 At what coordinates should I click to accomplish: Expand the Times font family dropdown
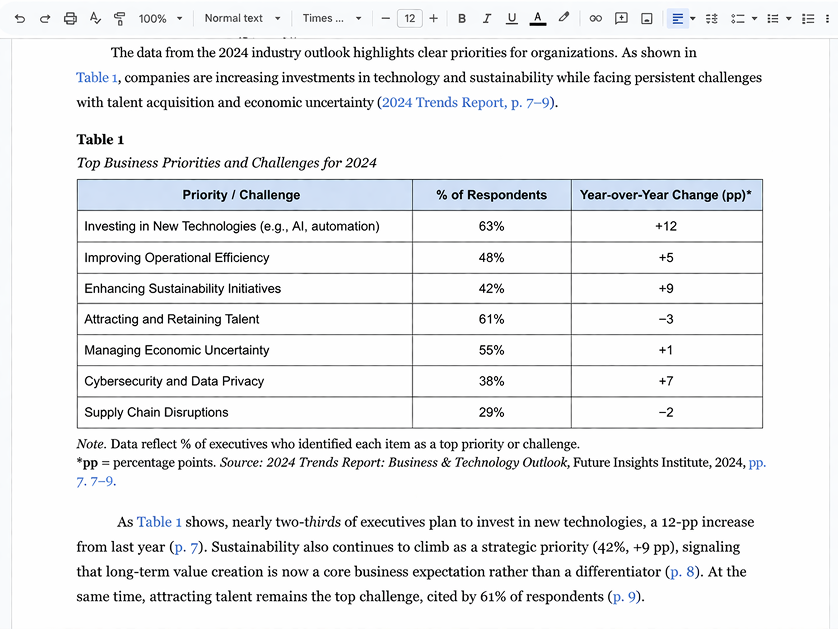[332, 18]
